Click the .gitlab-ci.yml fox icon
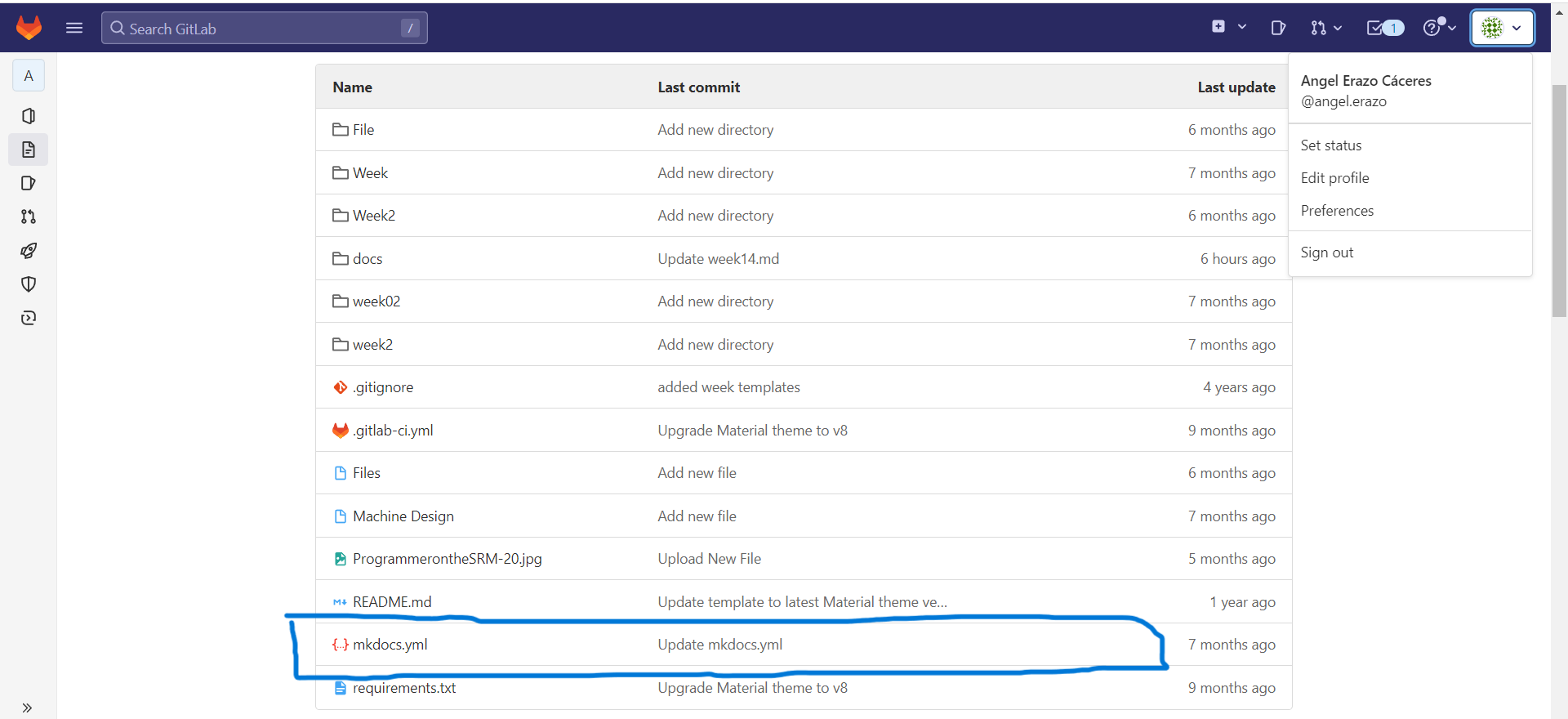 [x=341, y=431]
